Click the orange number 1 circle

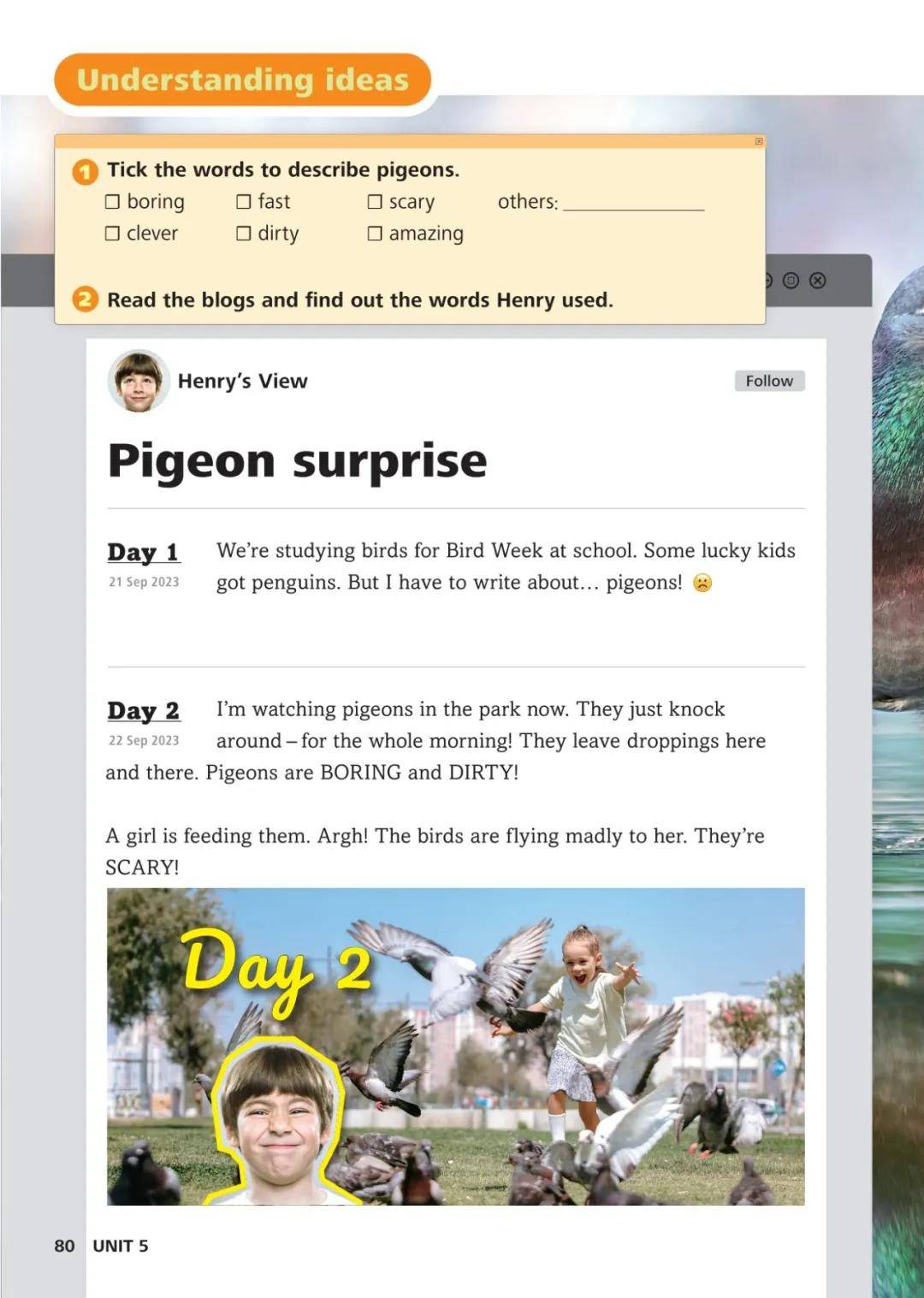(85, 172)
